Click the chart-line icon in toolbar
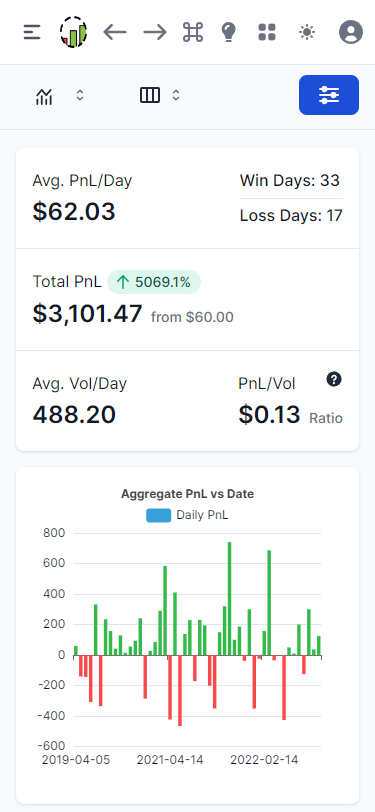375x812 pixels. pyautogui.click(x=44, y=96)
